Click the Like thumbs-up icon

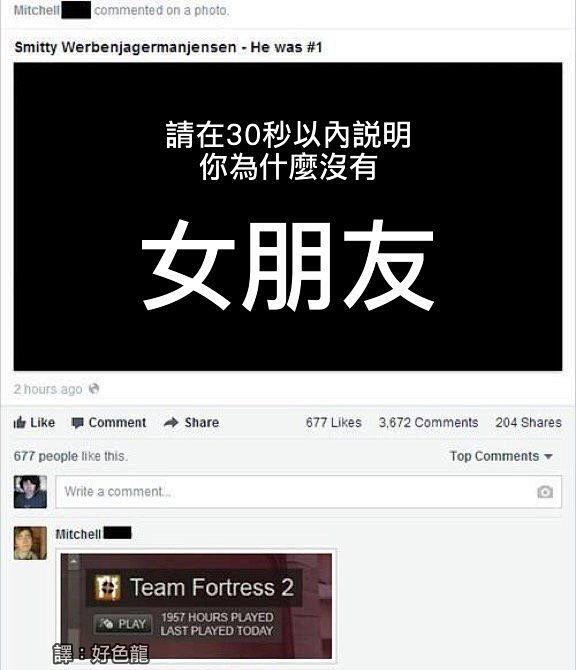tap(20, 423)
